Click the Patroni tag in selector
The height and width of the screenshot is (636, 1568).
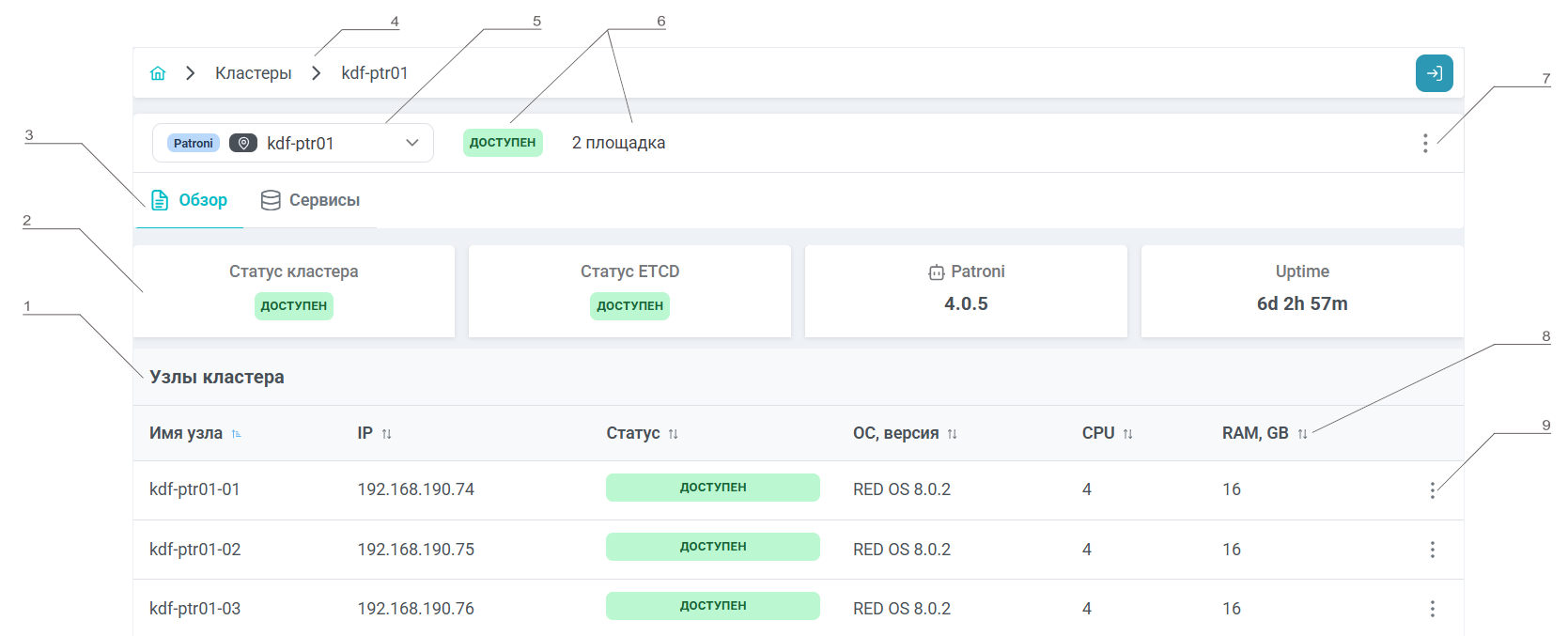(x=194, y=143)
